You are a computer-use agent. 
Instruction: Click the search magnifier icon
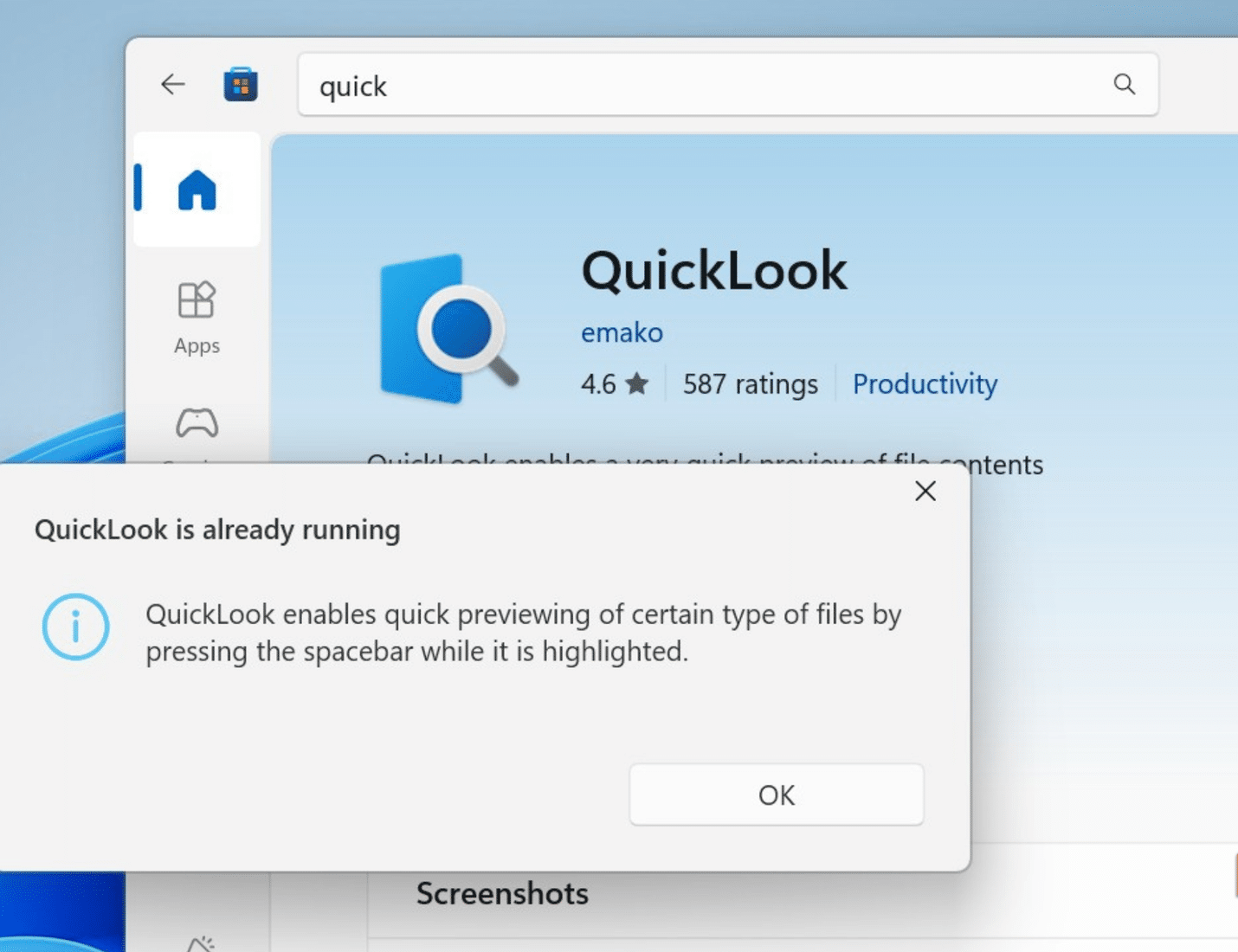click(x=1124, y=84)
